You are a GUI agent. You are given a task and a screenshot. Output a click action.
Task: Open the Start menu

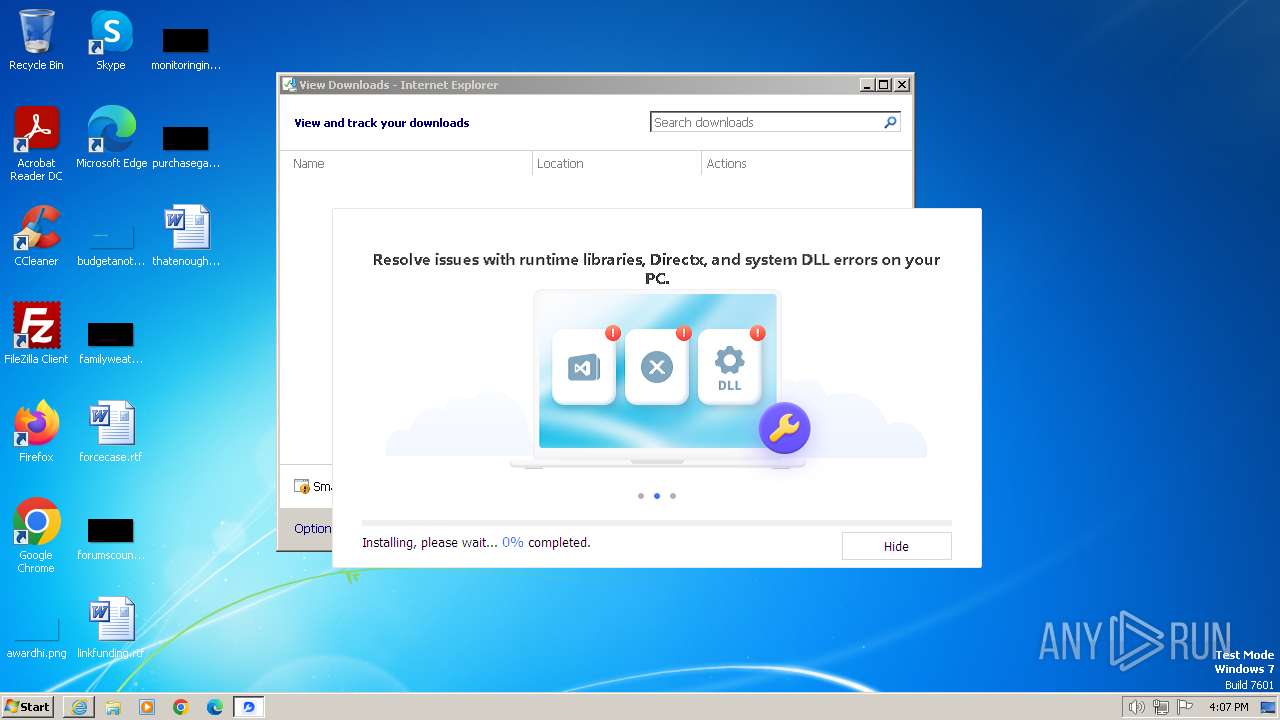(28, 707)
